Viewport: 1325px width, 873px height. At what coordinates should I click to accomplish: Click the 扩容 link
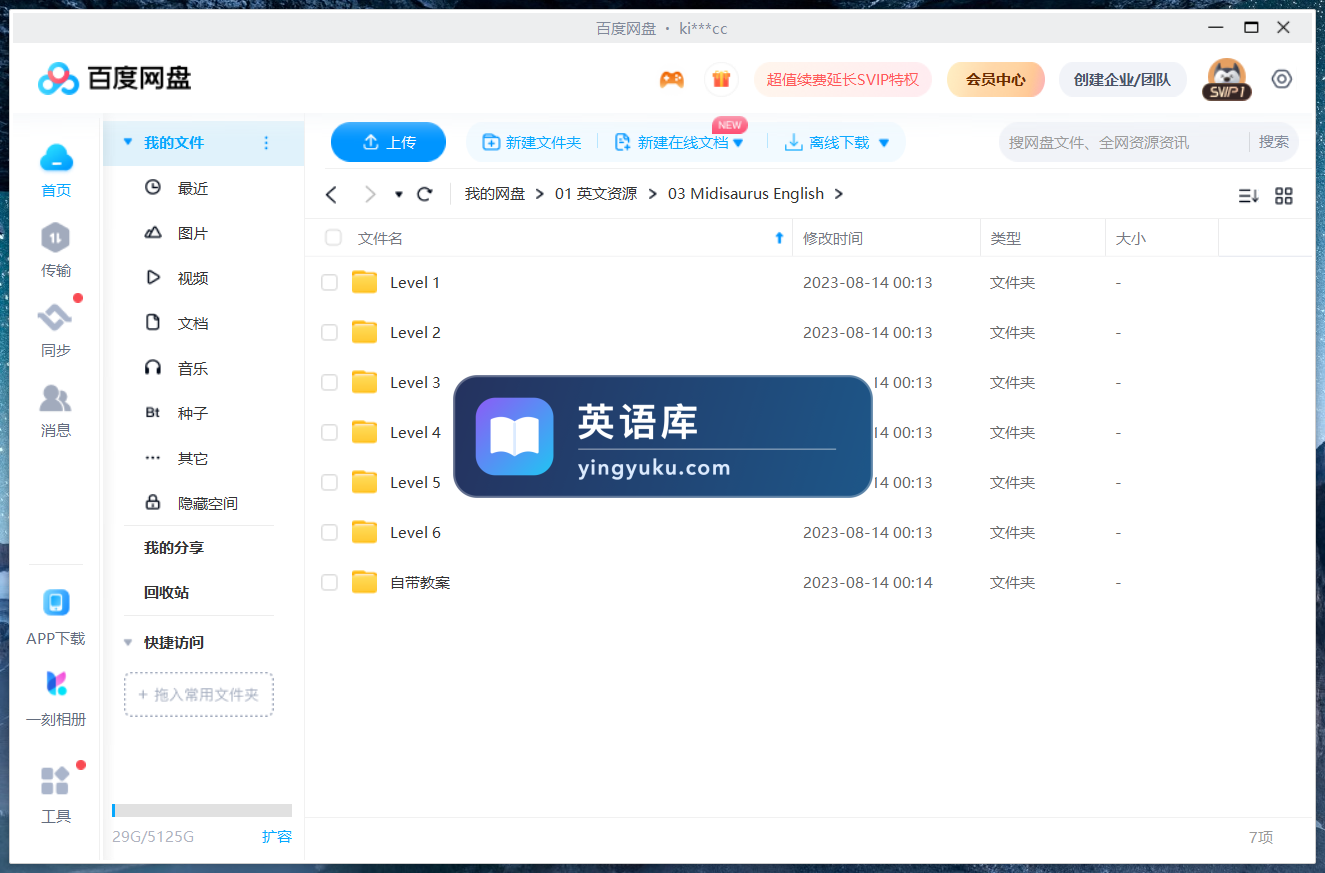click(x=277, y=836)
